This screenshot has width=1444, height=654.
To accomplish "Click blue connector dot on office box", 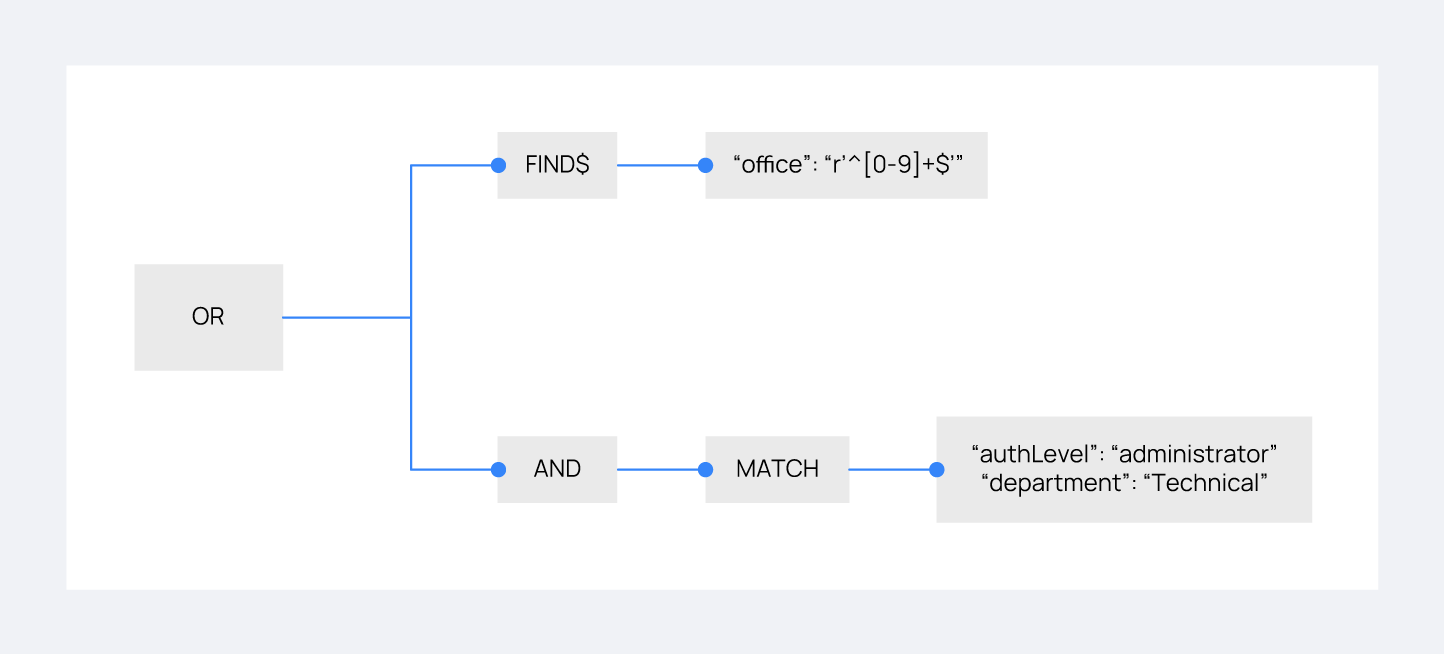I will 706,165.
